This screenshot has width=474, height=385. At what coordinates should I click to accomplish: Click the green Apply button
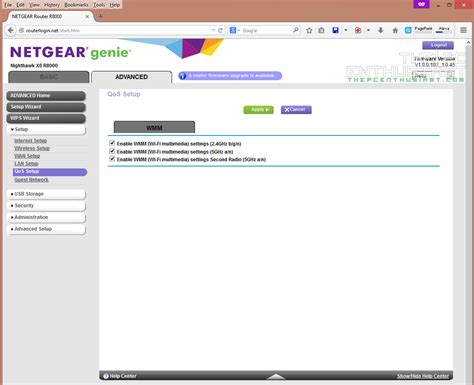(x=258, y=110)
